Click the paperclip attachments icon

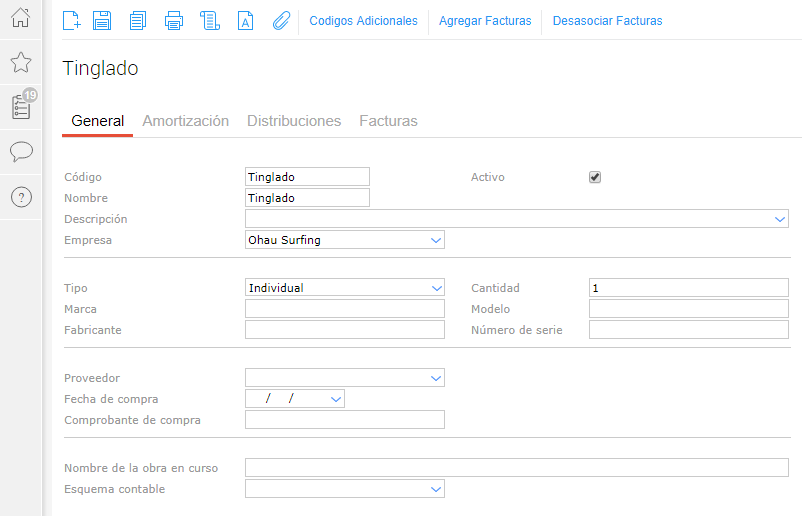point(281,20)
